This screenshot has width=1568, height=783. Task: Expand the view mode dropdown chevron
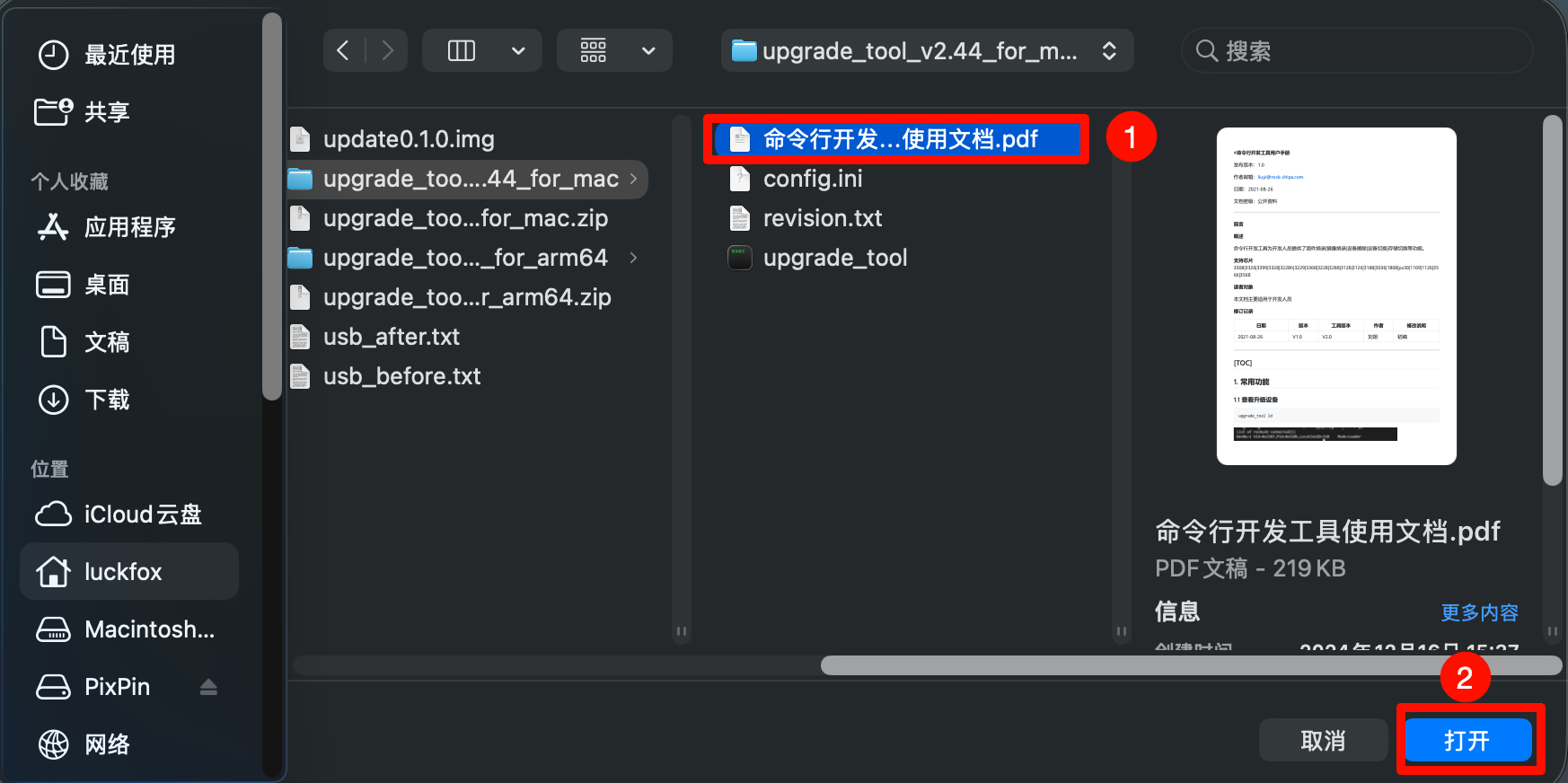pyautogui.click(x=518, y=51)
